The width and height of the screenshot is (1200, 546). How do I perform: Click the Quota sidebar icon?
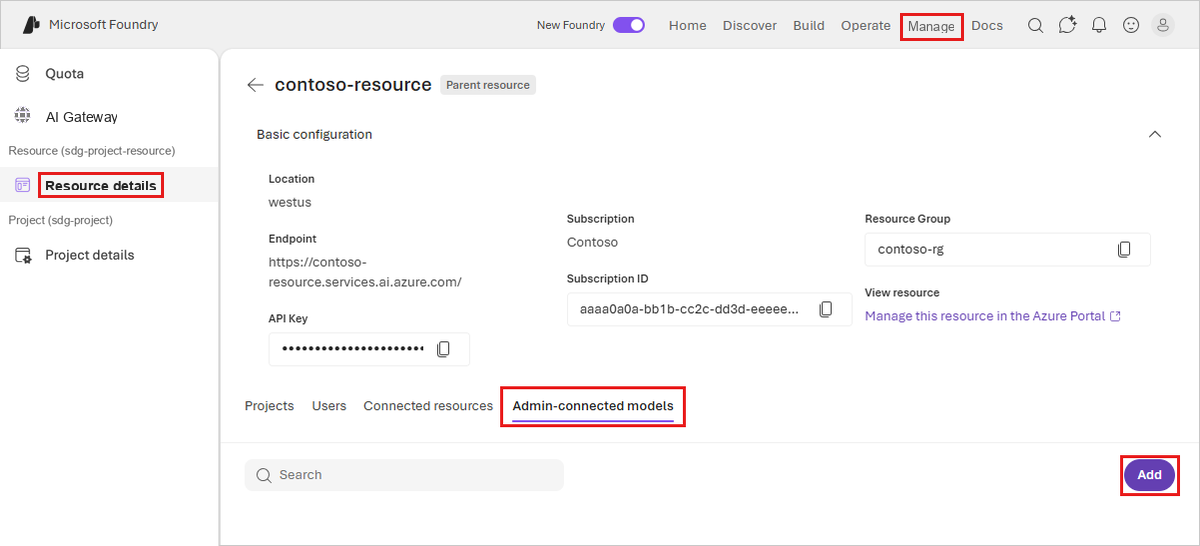click(23, 74)
